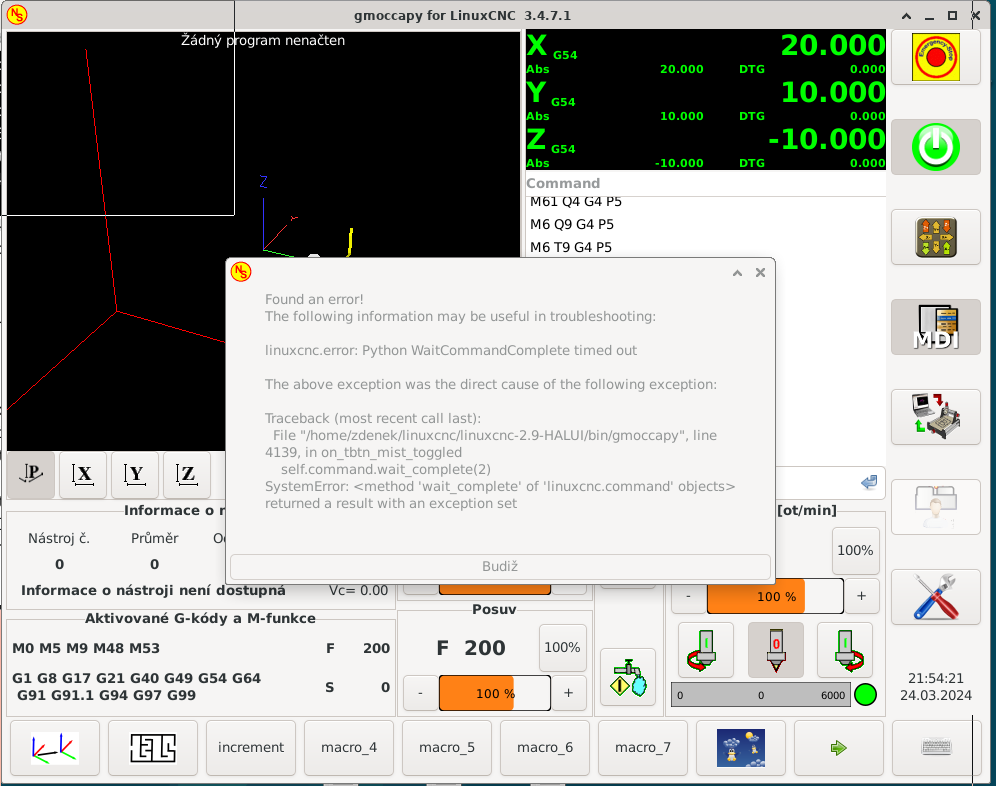Decrease feed override with minus
The image size is (996, 786).
[x=421, y=693]
